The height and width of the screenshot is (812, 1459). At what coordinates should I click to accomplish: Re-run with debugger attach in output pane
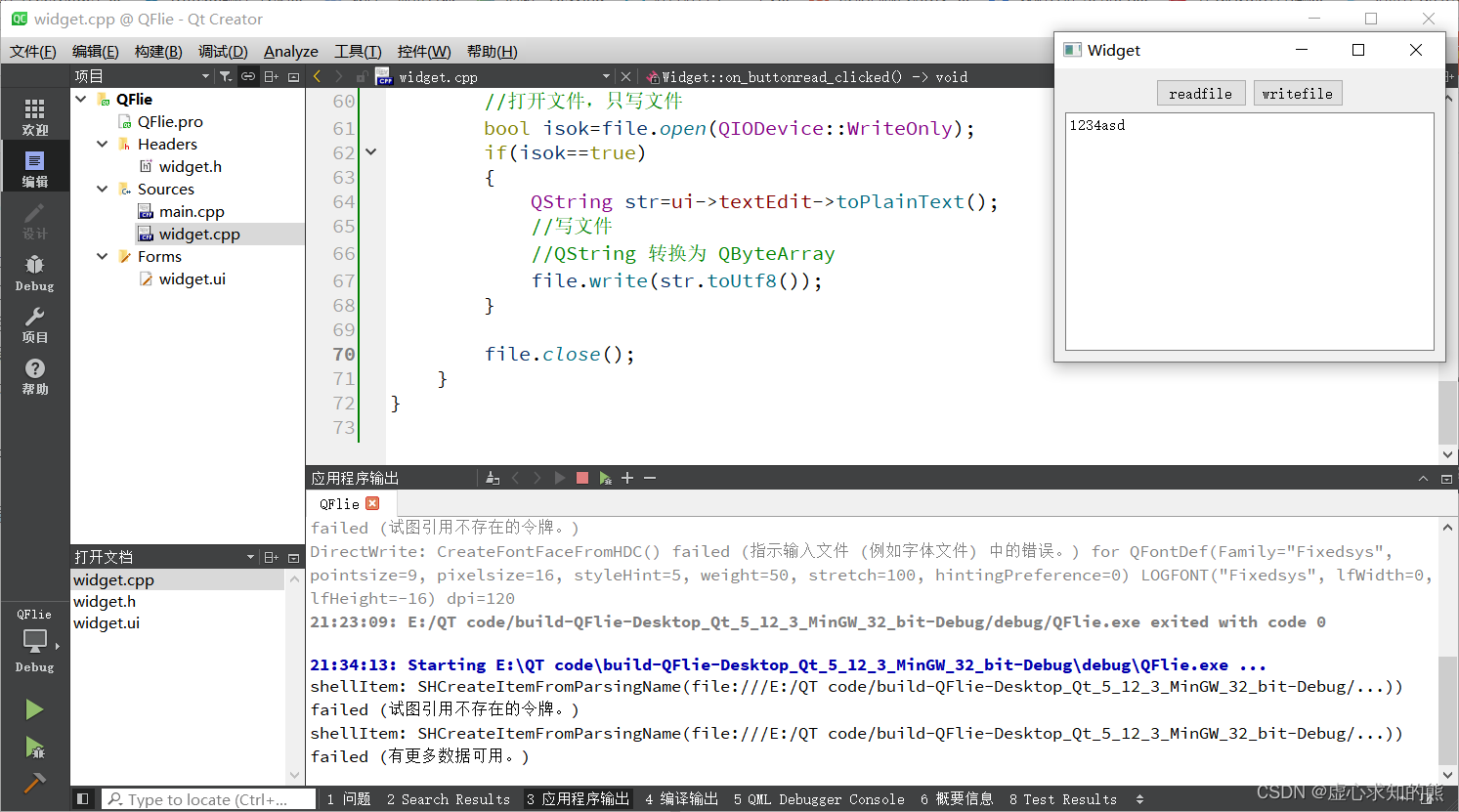(605, 478)
